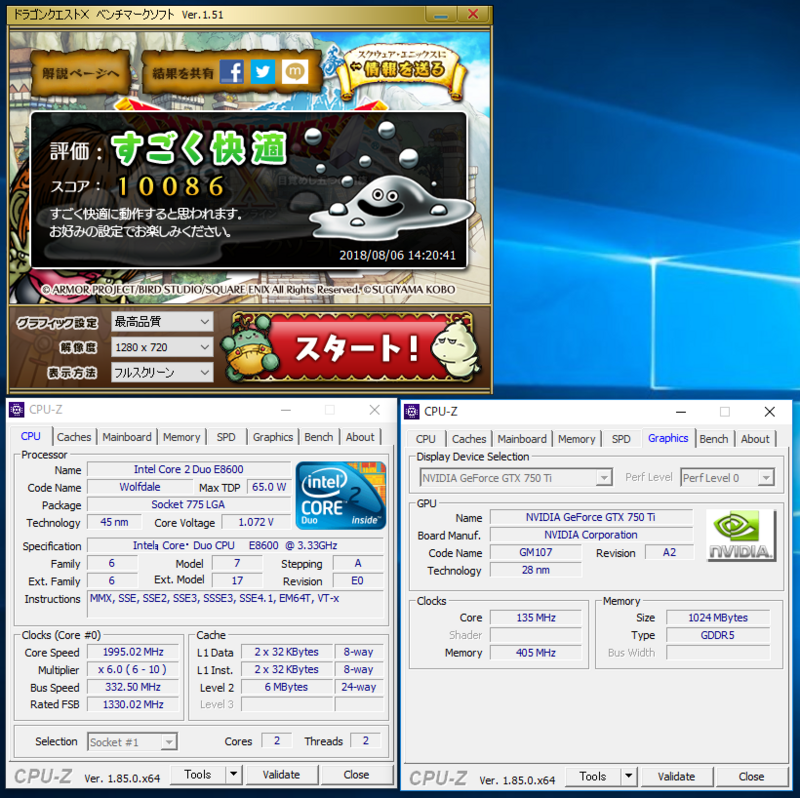800x798 pixels.
Task: Click the Intel Core 2 Duo logo
Action: 340,495
